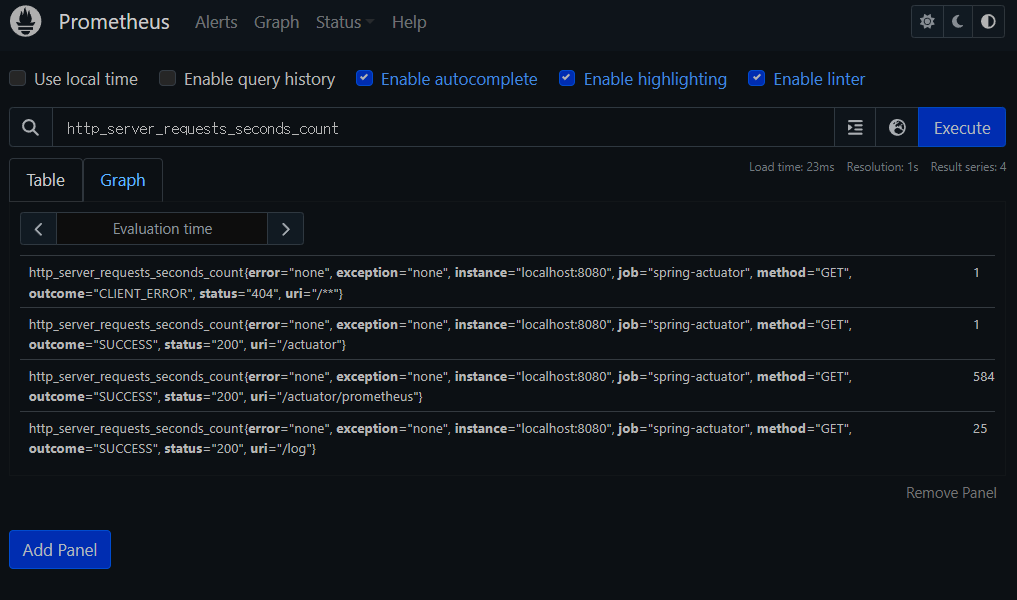This screenshot has height=600, width=1017.
Task: Switch to dark theme moon icon
Action: pos(957,21)
